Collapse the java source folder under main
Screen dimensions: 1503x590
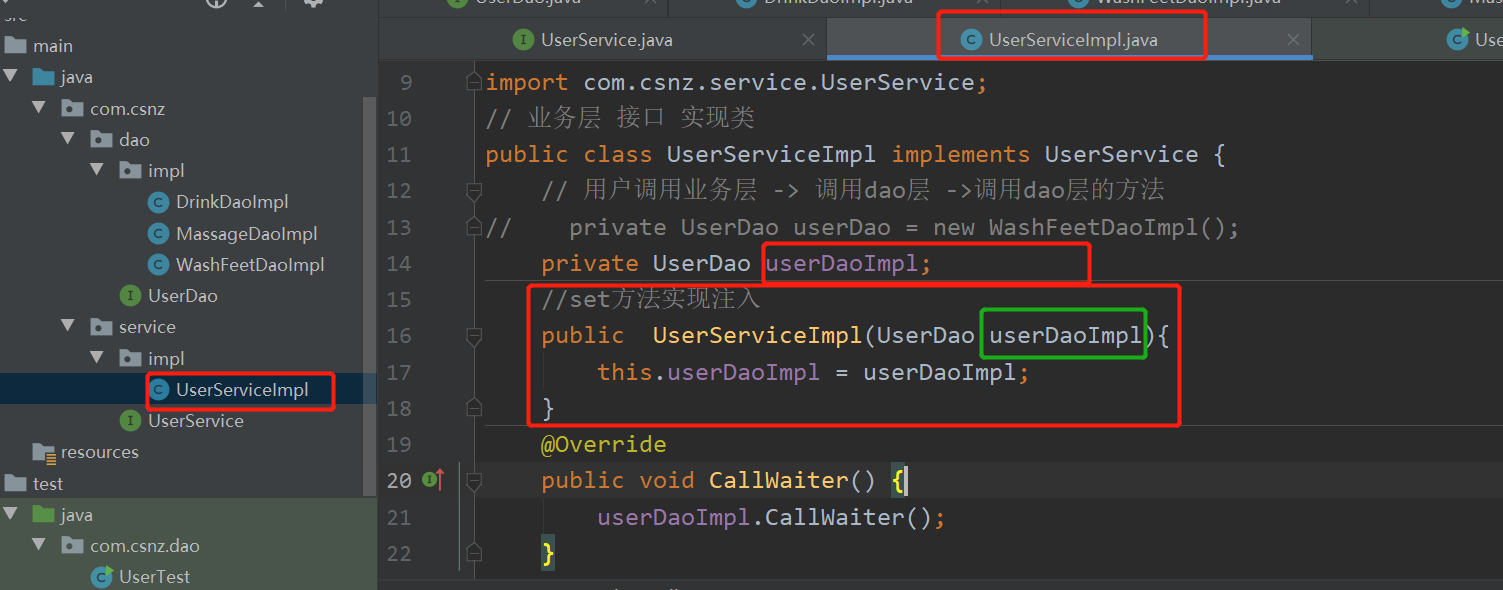(x=11, y=77)
